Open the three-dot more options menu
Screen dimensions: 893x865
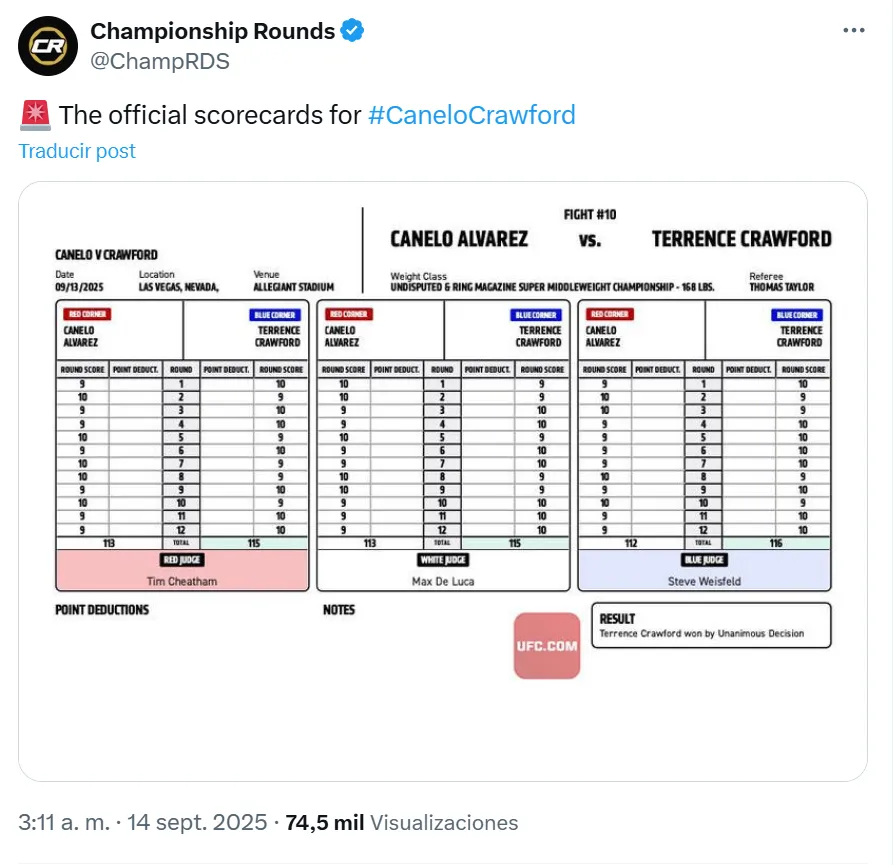pyautogui.click(x=853, y=31)
